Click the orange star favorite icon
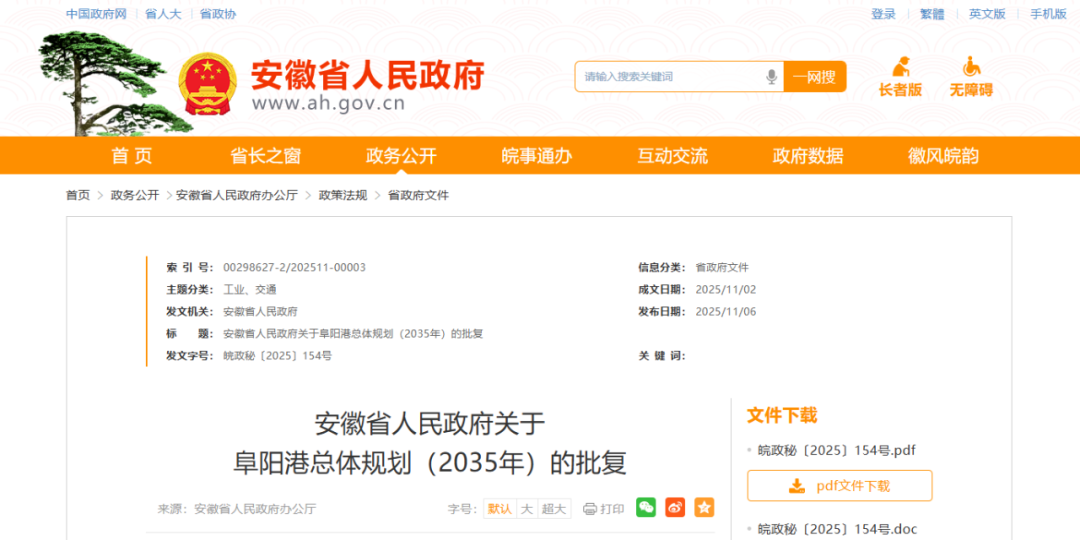 tap(704, 508)
